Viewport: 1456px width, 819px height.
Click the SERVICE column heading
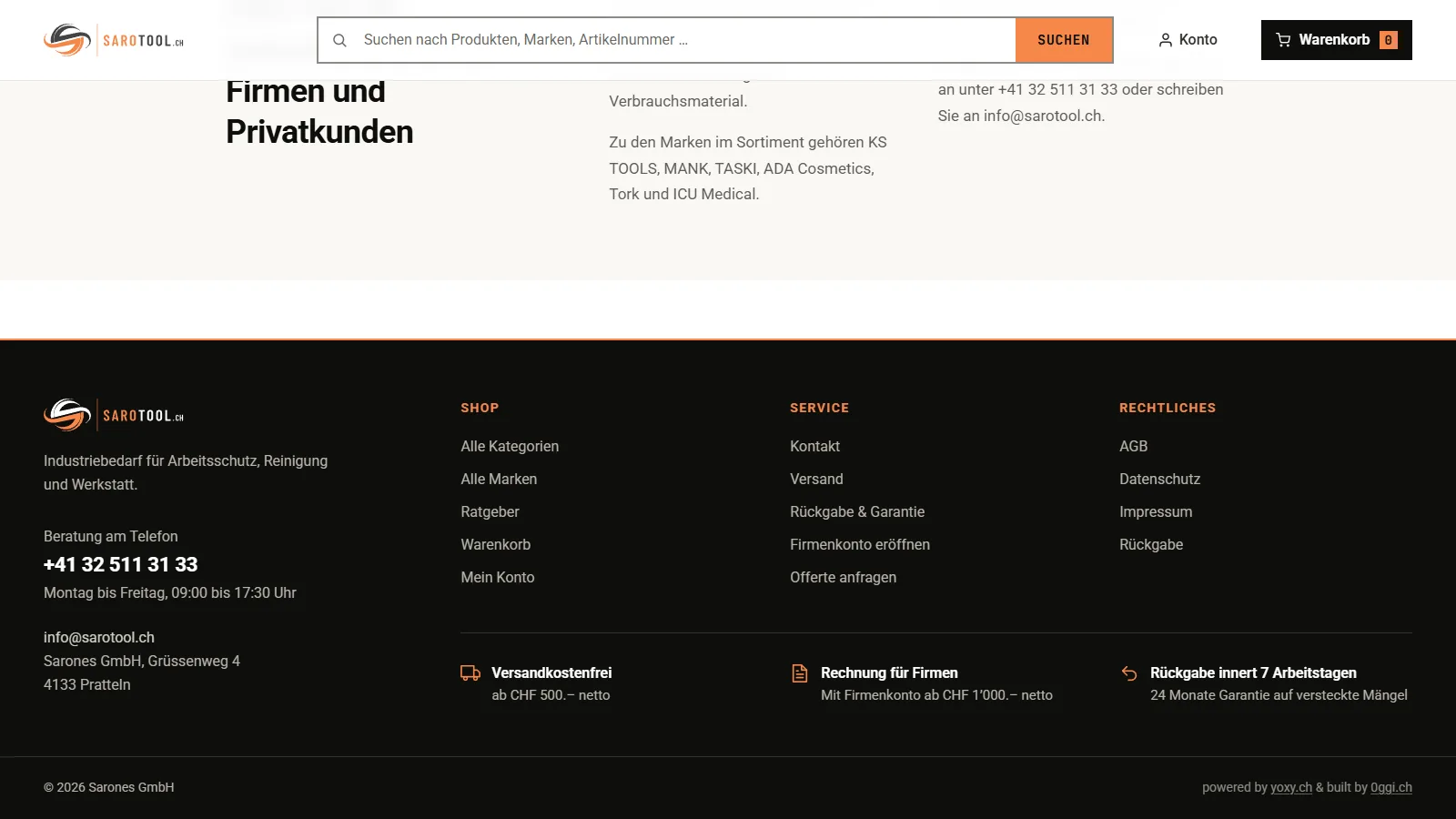point(819,408)
